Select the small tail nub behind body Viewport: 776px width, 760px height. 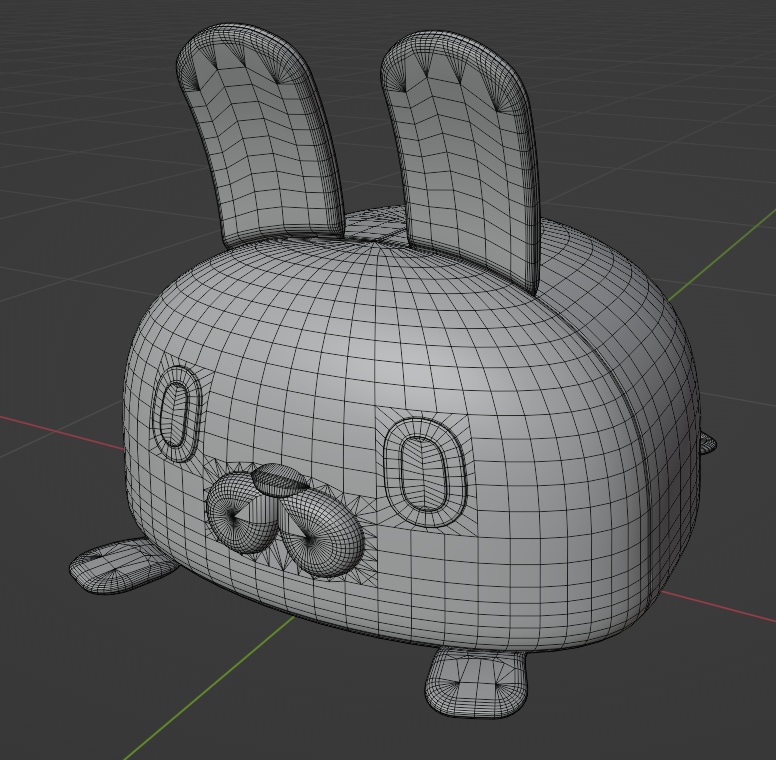pyautogui.click(x=708, y=442)
